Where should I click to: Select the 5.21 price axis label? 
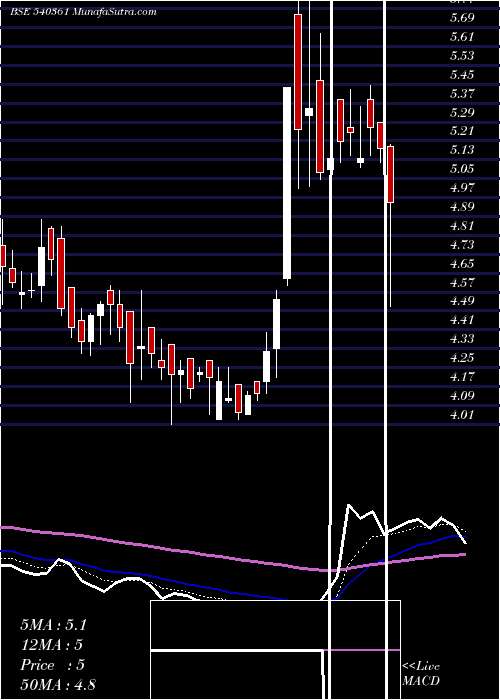[462, 131]
